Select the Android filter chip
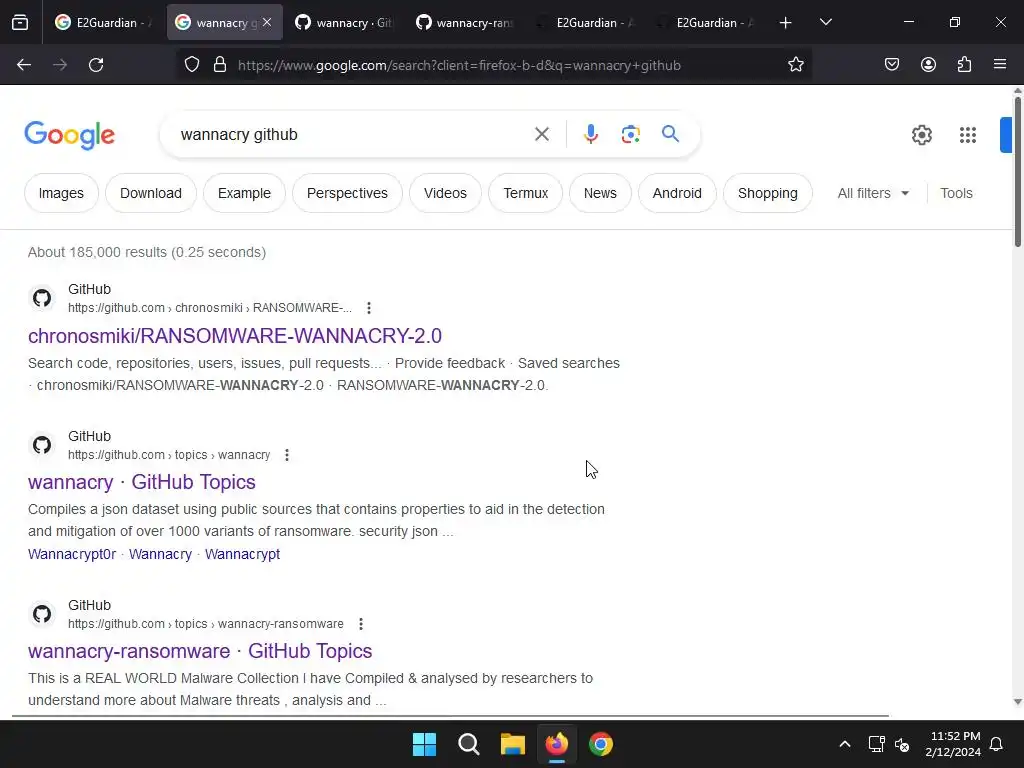The image size is (1024, 768). point(677,193)
